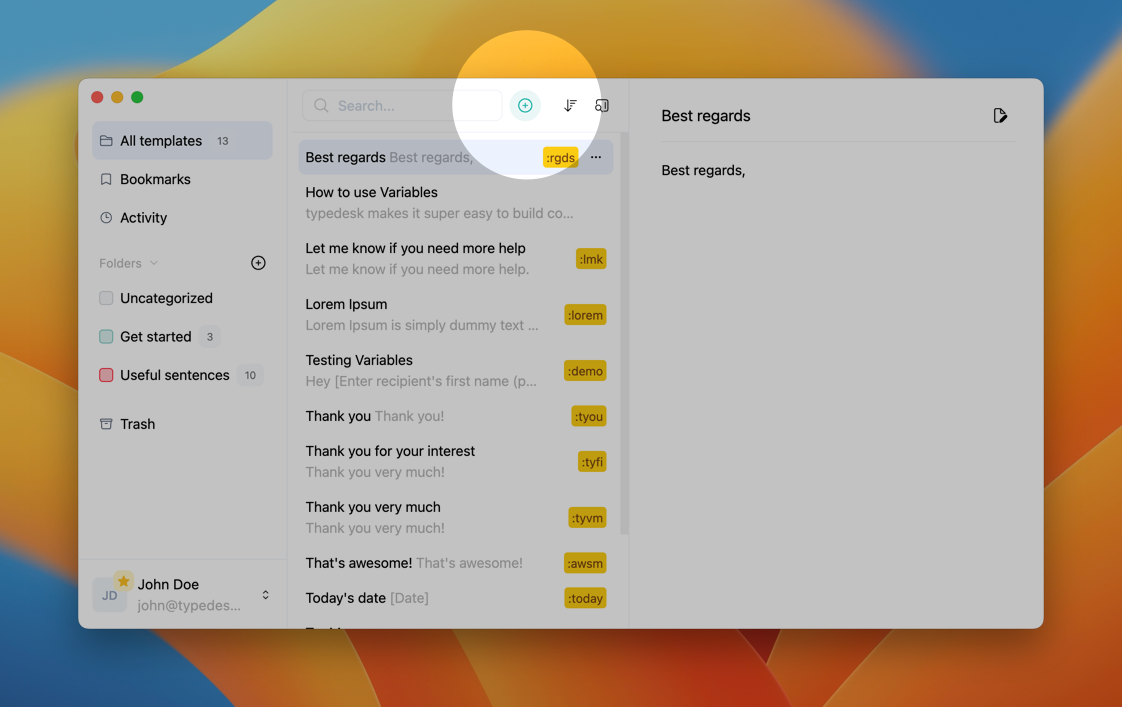This screenshot has height=707, width=1122.
Task: Open the Trash in sidebar
Action: (x=137, y=424)
